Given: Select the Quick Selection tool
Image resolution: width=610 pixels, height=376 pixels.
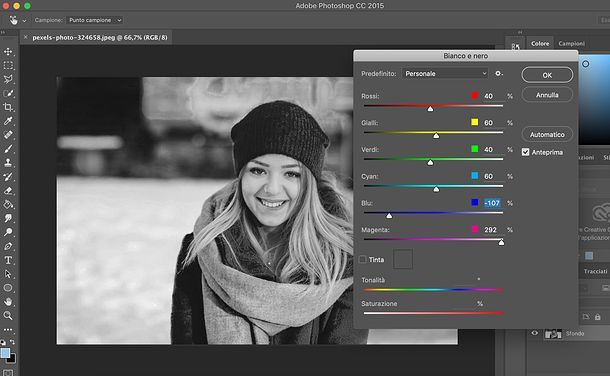Looking at the screenshot, I should pos(8,93).
